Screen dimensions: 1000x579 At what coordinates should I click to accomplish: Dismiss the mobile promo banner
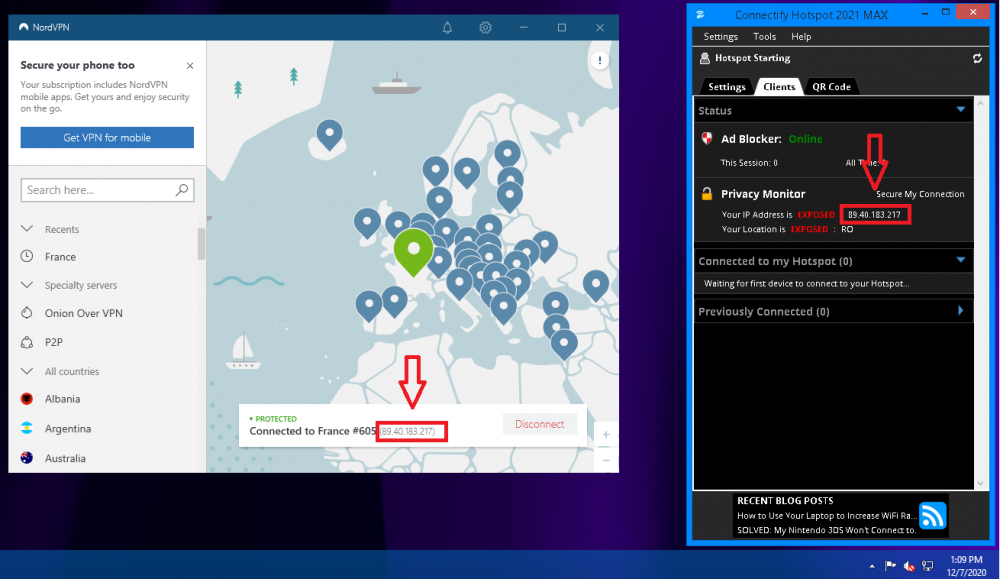190,66
